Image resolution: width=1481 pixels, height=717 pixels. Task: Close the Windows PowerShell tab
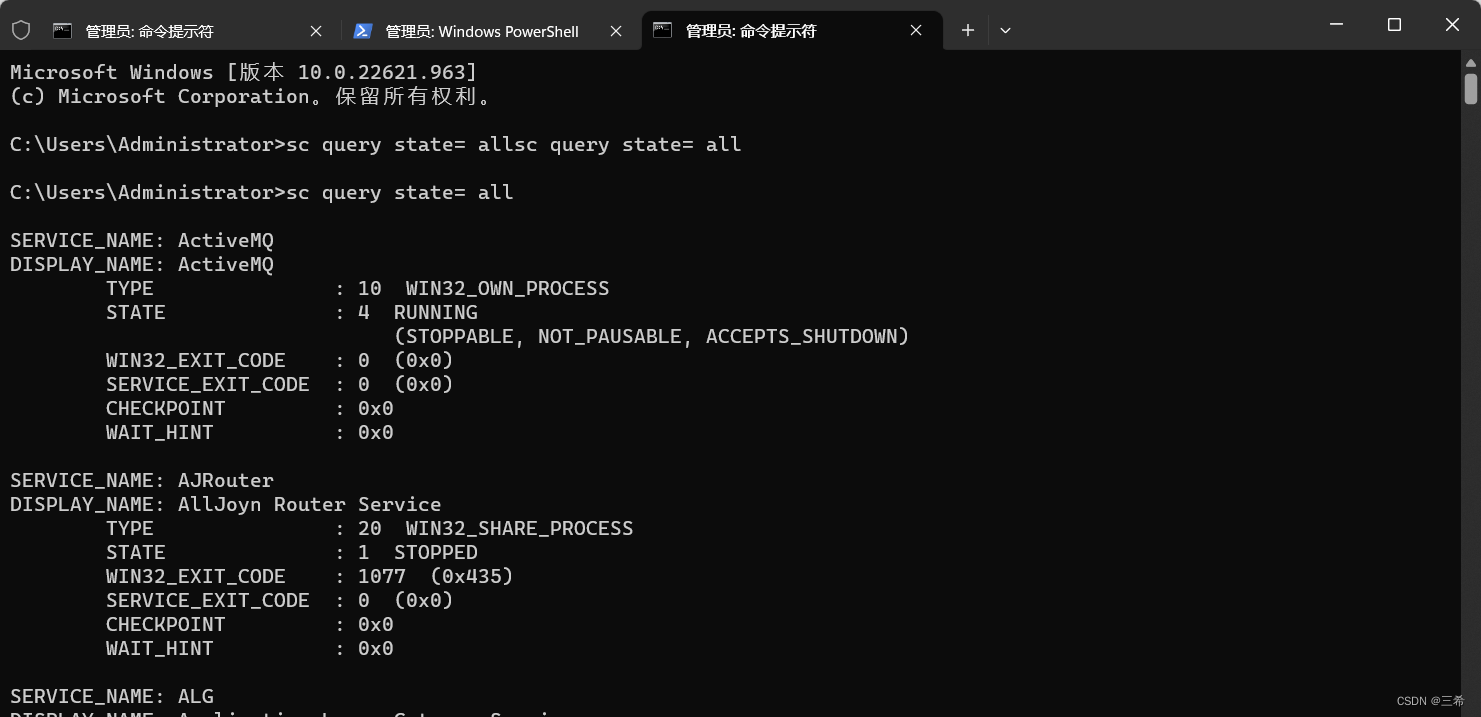click(x=615, y=31)
